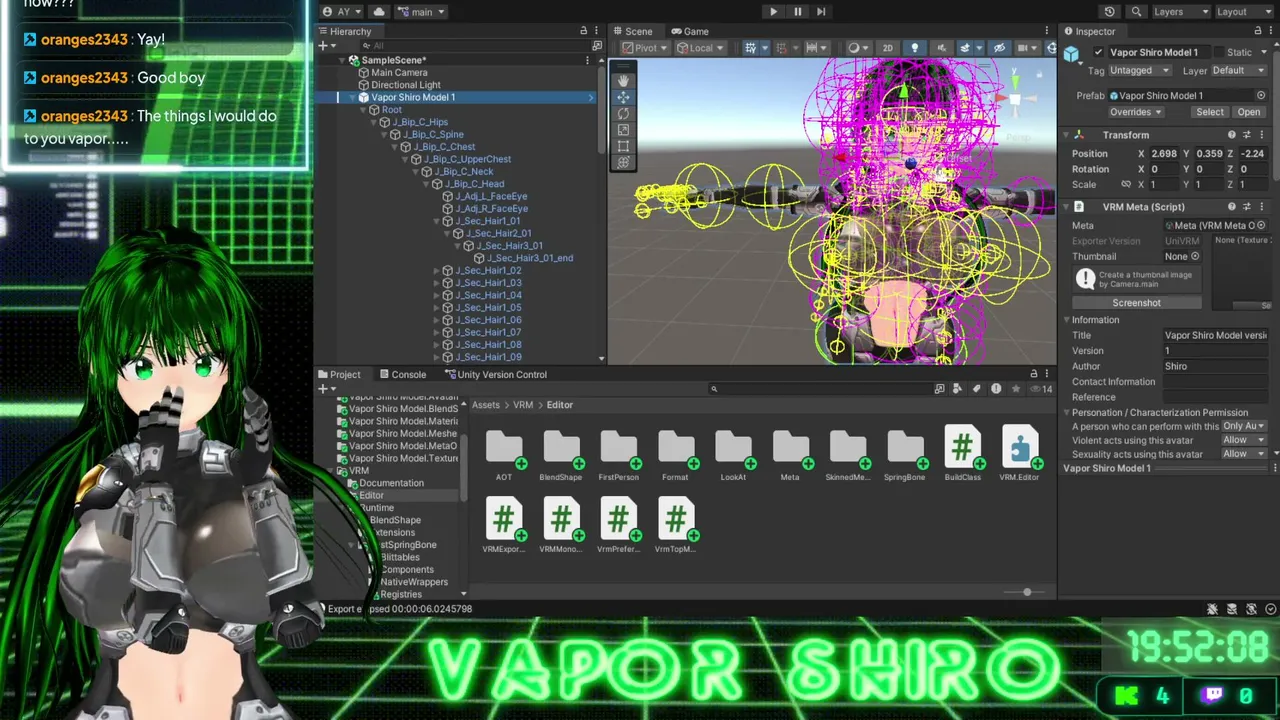Click the global search magnifier icon
The height and width of the screenshot is (720, 1280).
[x=1136, y=12]
